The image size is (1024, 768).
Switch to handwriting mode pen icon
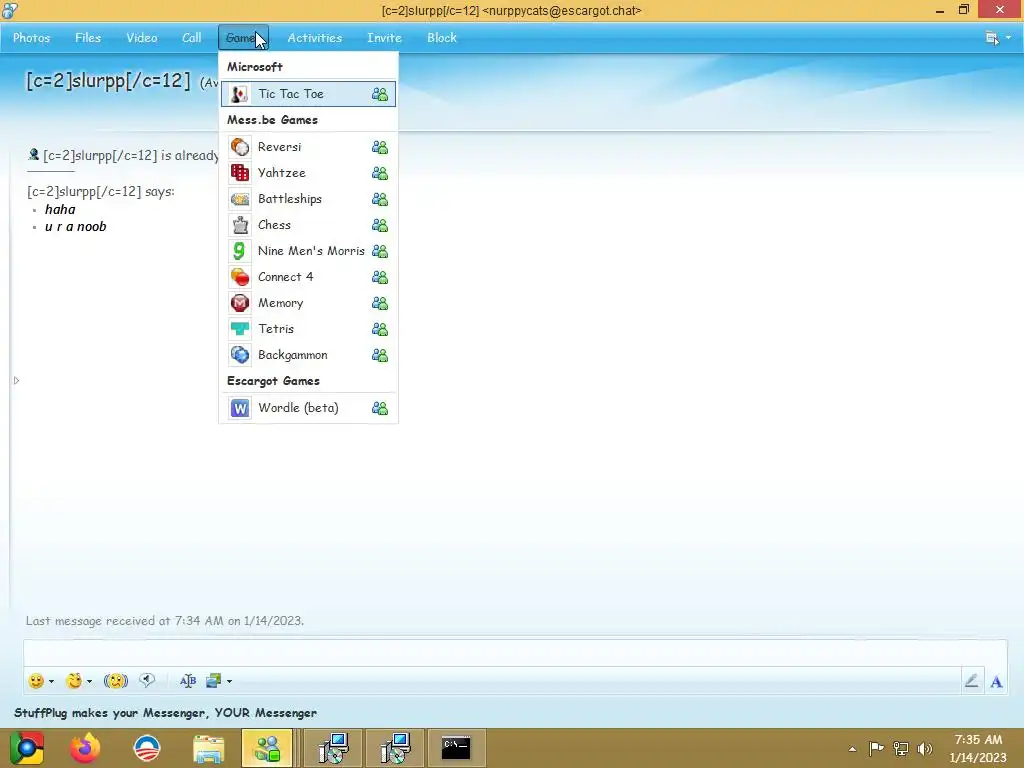pos(971,681)
